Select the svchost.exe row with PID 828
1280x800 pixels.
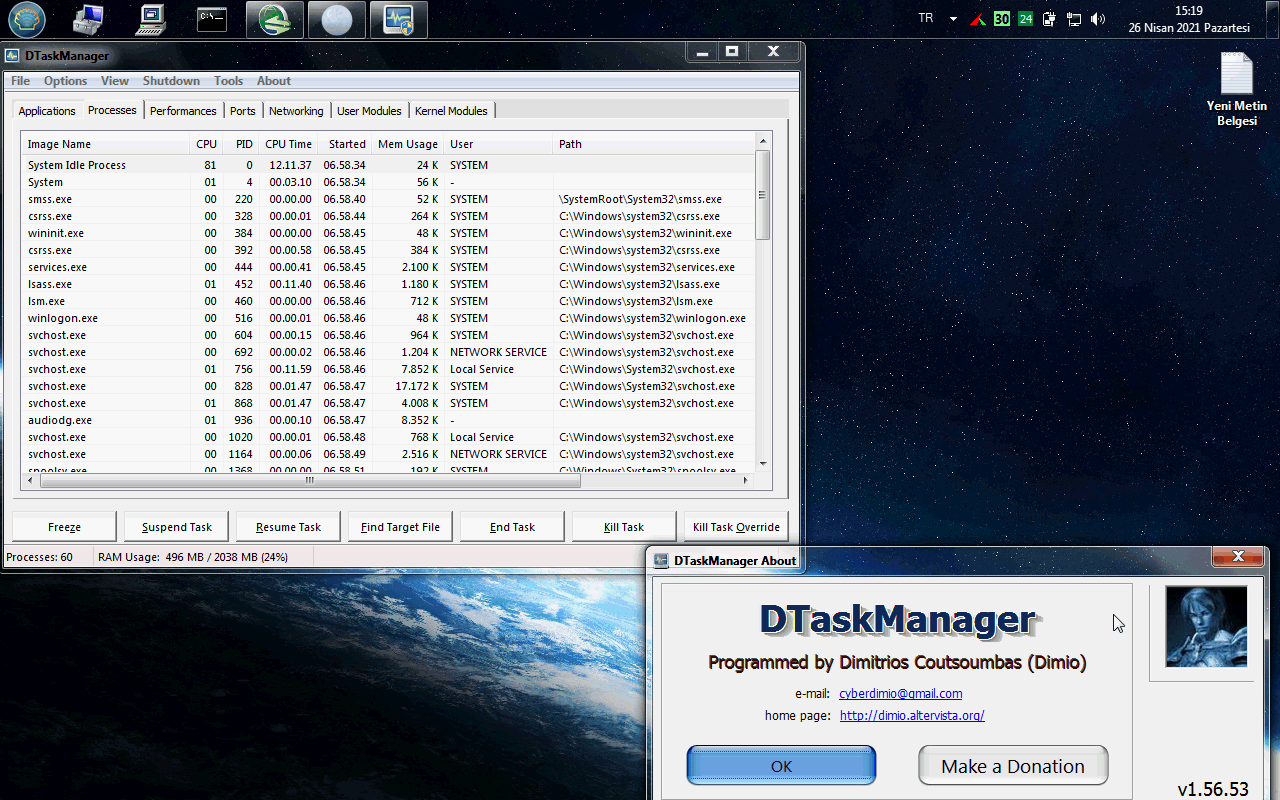click(x=388, y=386)
